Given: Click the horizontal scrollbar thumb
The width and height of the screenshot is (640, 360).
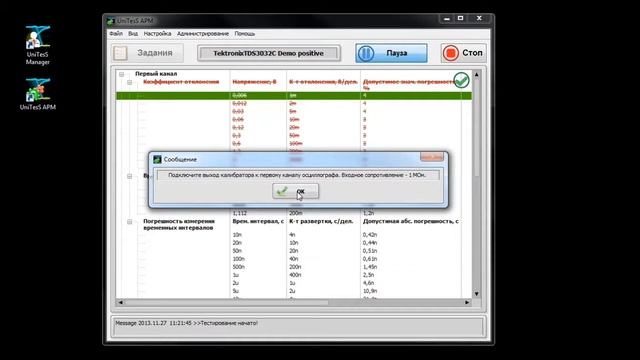Looking at the screenshot, I should tap(226, 302).
